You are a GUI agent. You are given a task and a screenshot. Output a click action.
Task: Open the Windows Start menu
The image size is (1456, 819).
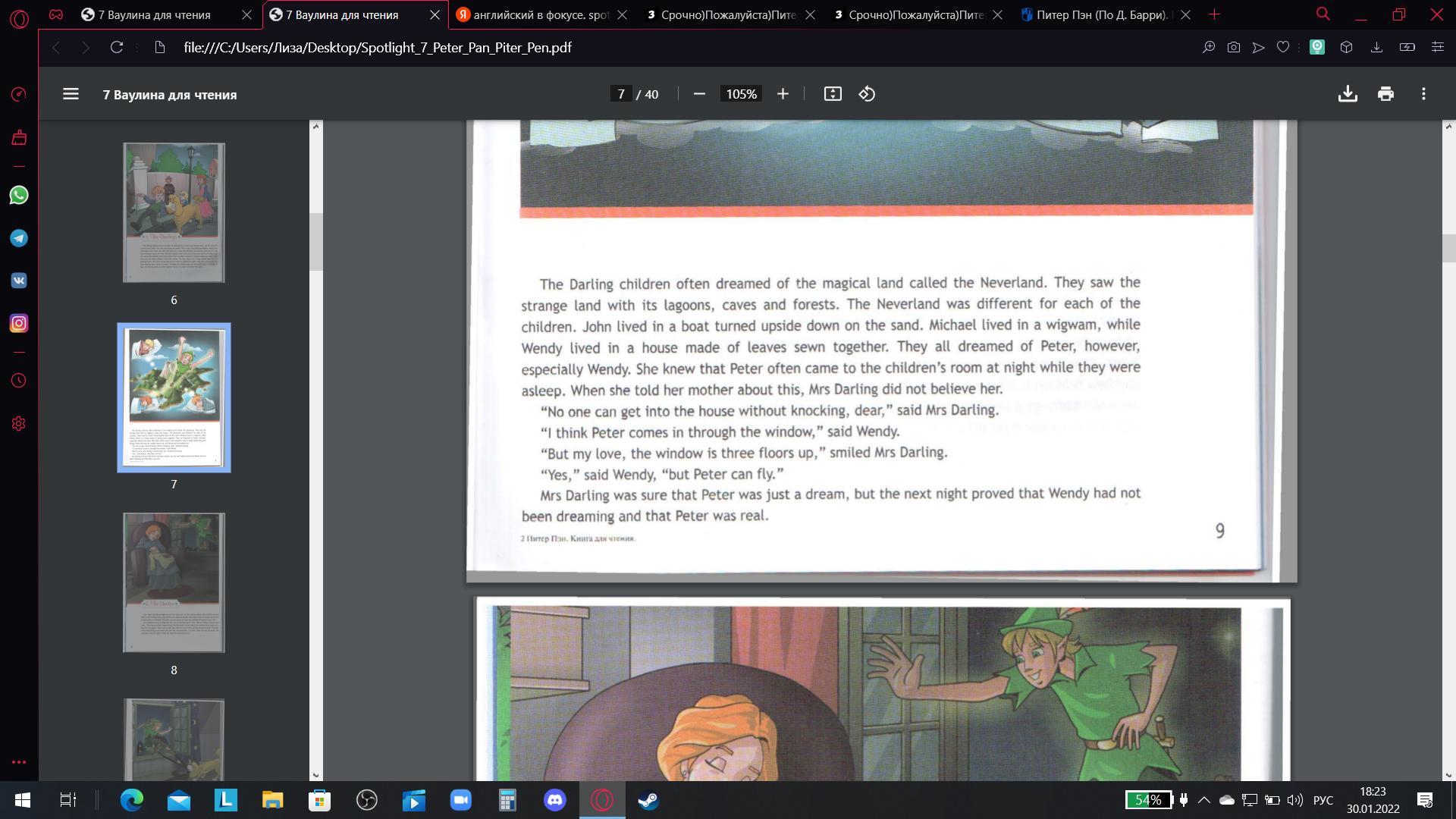tap(22, 800)
